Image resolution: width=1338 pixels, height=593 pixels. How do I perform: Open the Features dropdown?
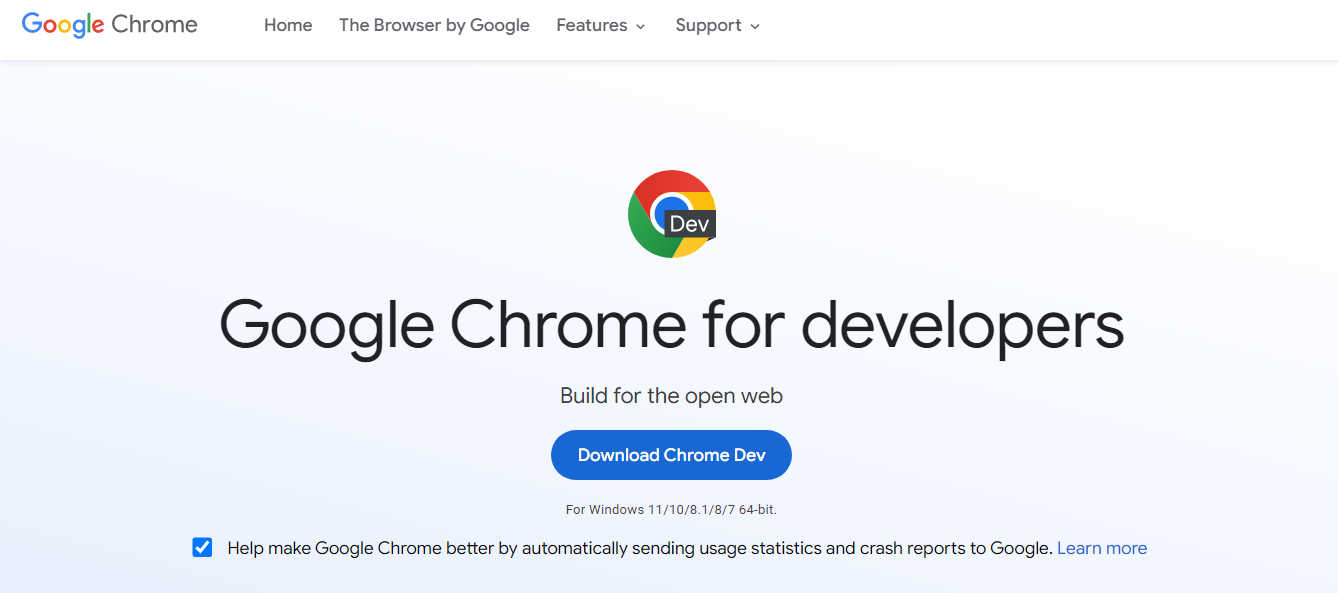[600, 25]
